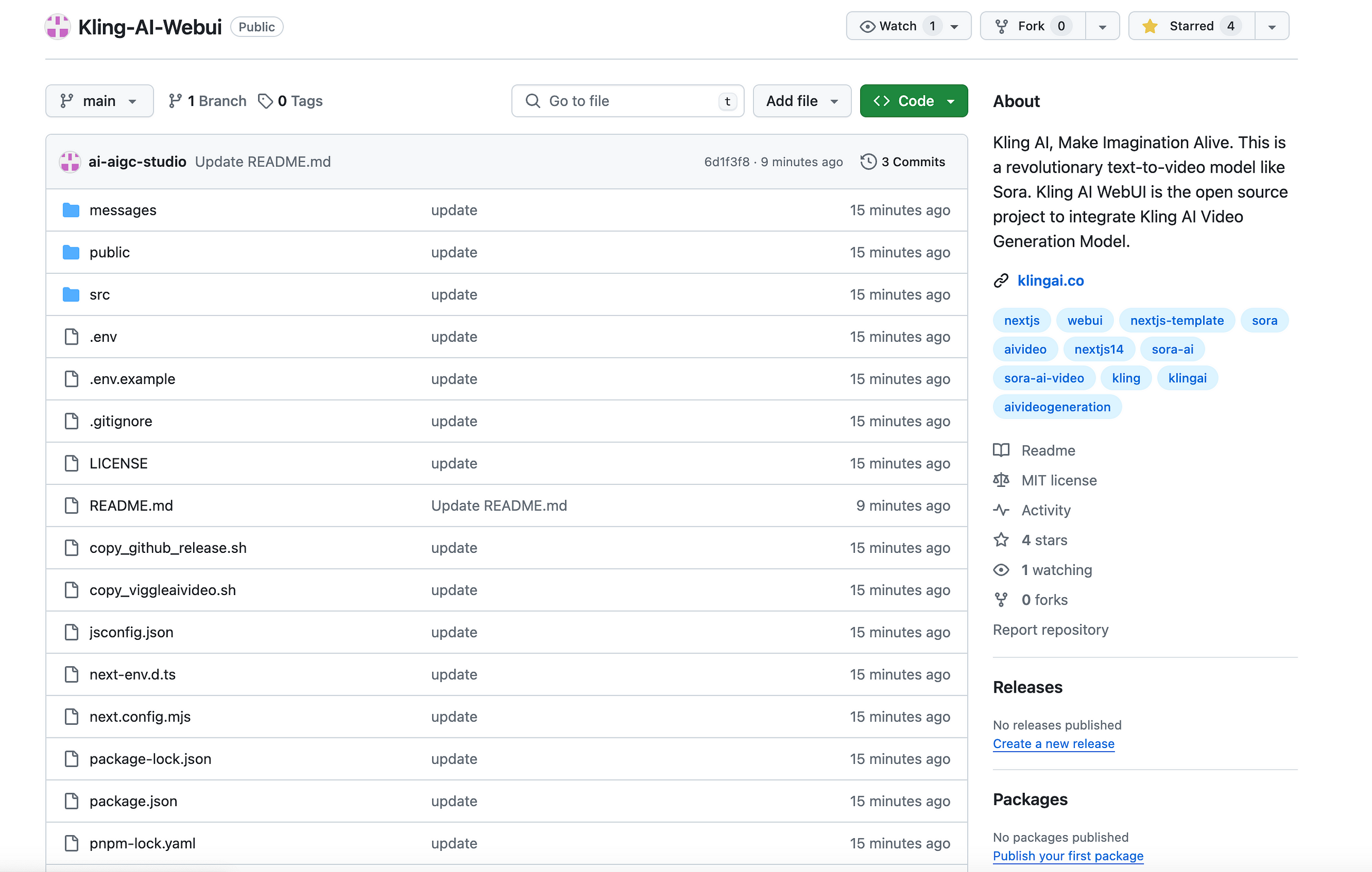Open the public folder name

tap(109, 252)
